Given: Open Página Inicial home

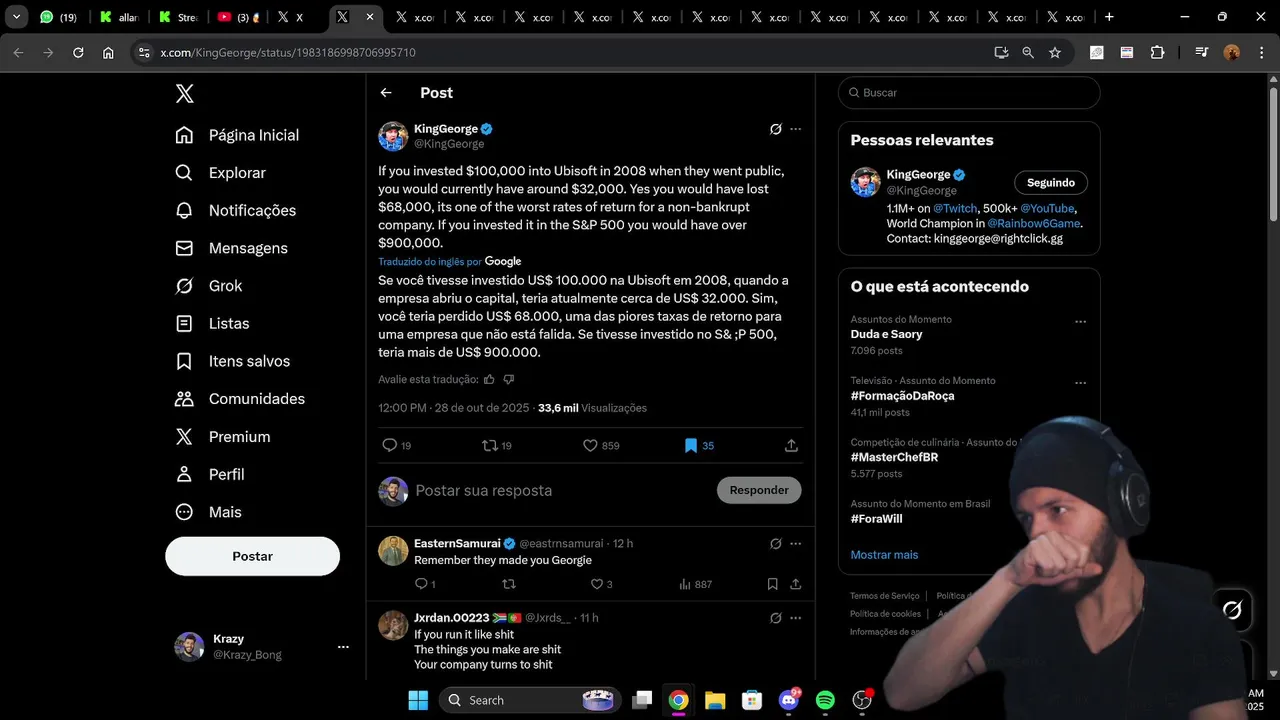Looking at the screenshot, I should 237,135.
